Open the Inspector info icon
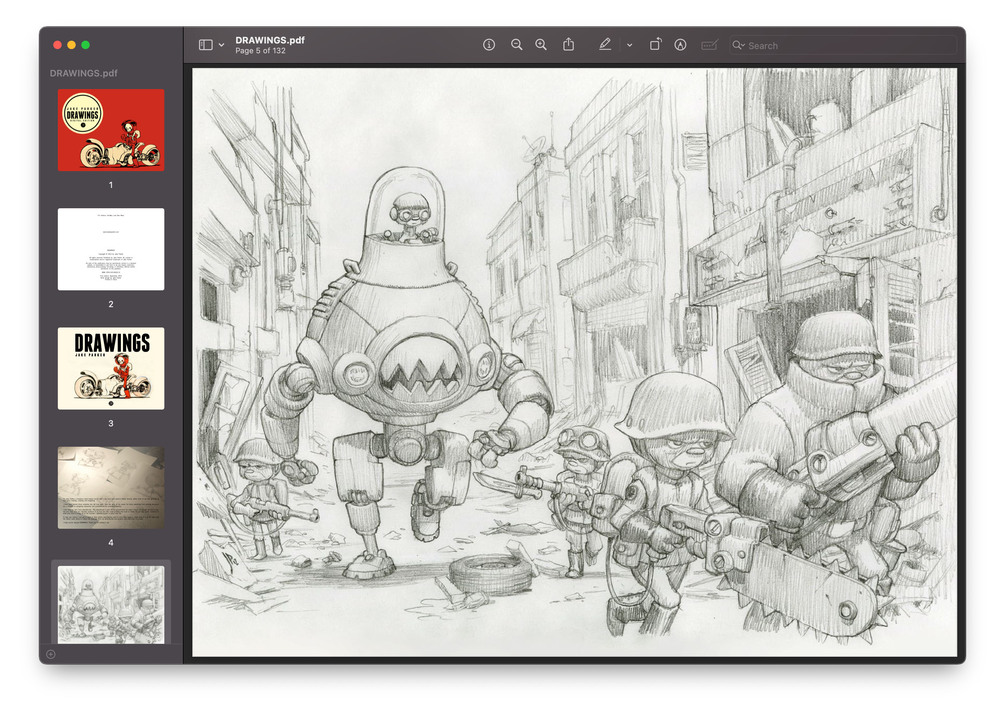The height and width of the screenshot is (716, 1005). [489, 45]
